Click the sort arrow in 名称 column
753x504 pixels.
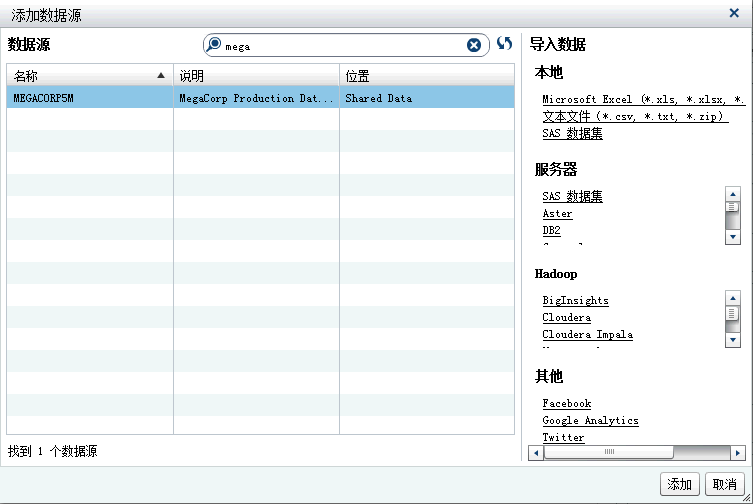[x=161, y=75]
